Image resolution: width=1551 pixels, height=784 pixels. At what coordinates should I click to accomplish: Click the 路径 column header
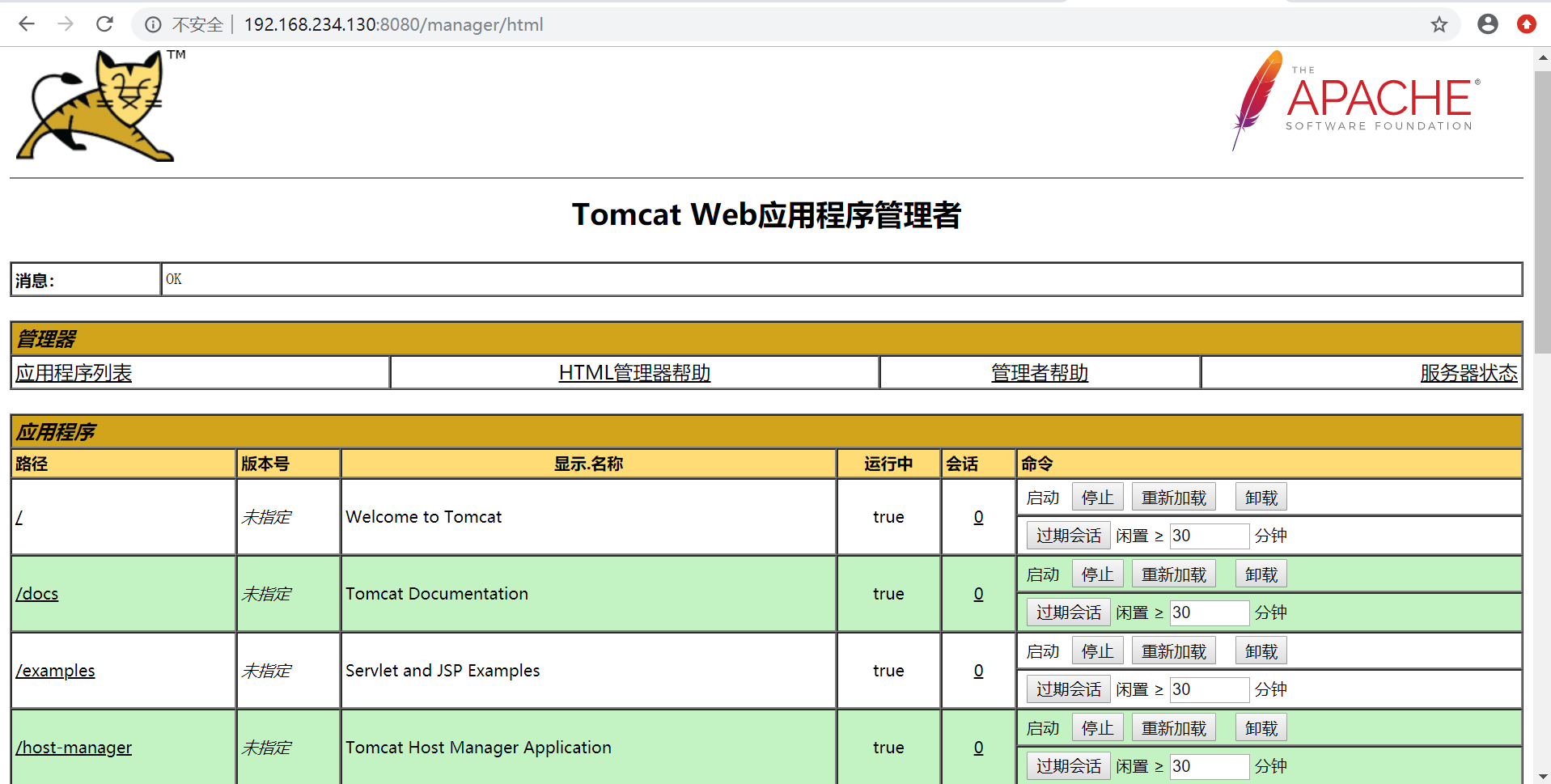coord(32,464)
